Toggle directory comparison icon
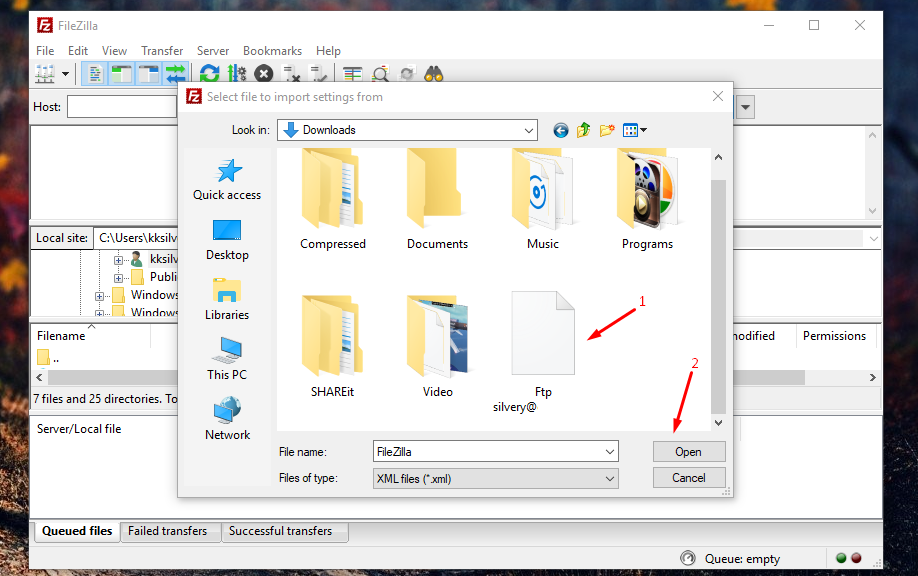Viewport: 918px width, 576px height. (381, 74)
